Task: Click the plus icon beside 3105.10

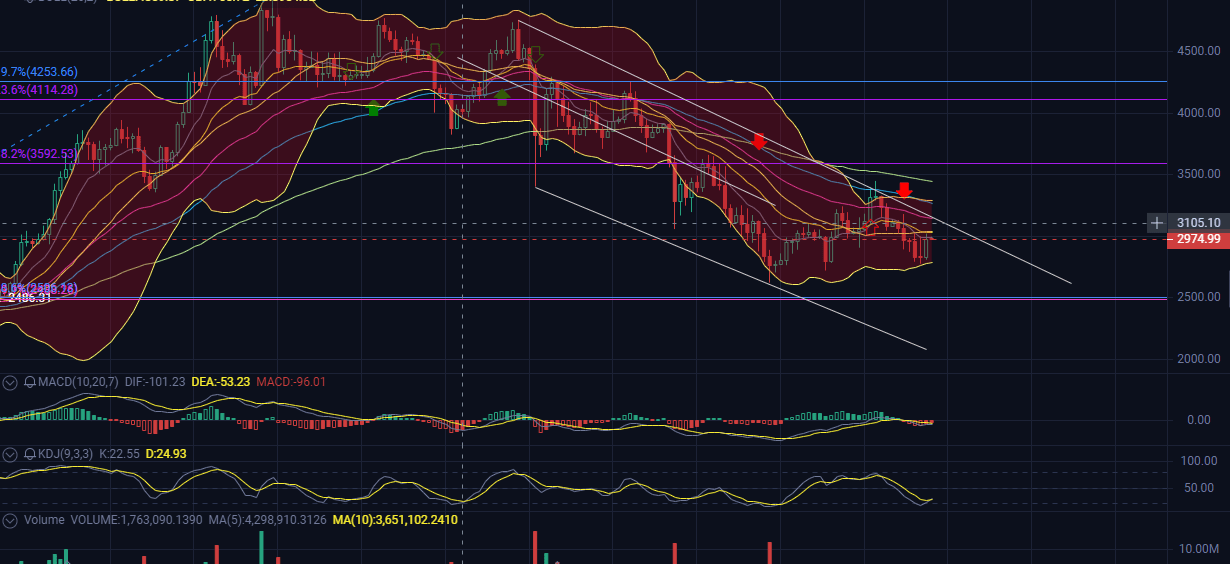Action: point(1156,222)
